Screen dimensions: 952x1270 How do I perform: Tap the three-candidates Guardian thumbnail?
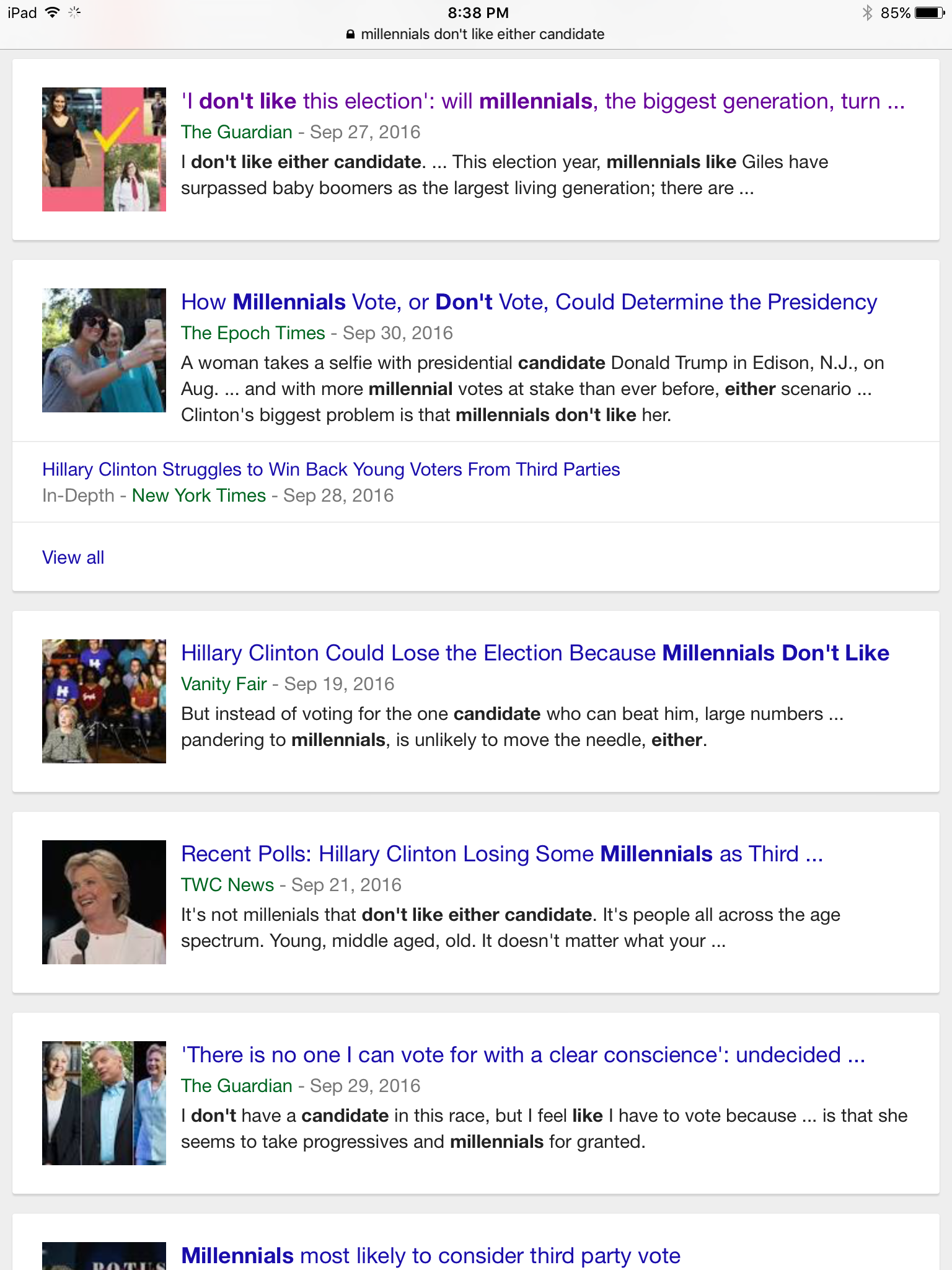(104, 1103)
